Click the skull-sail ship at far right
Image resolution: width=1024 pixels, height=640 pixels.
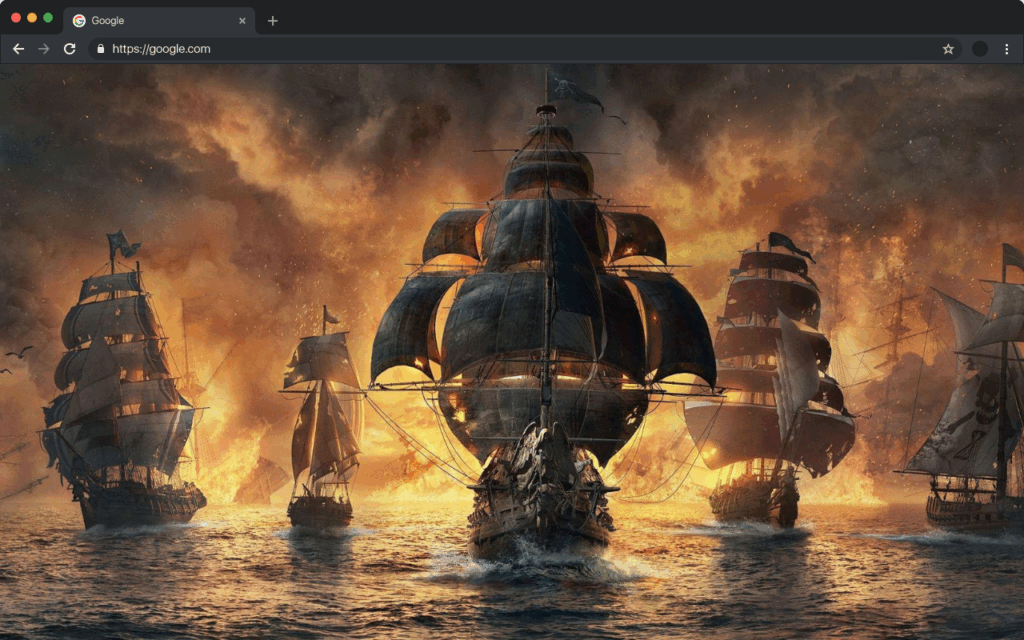975,420
